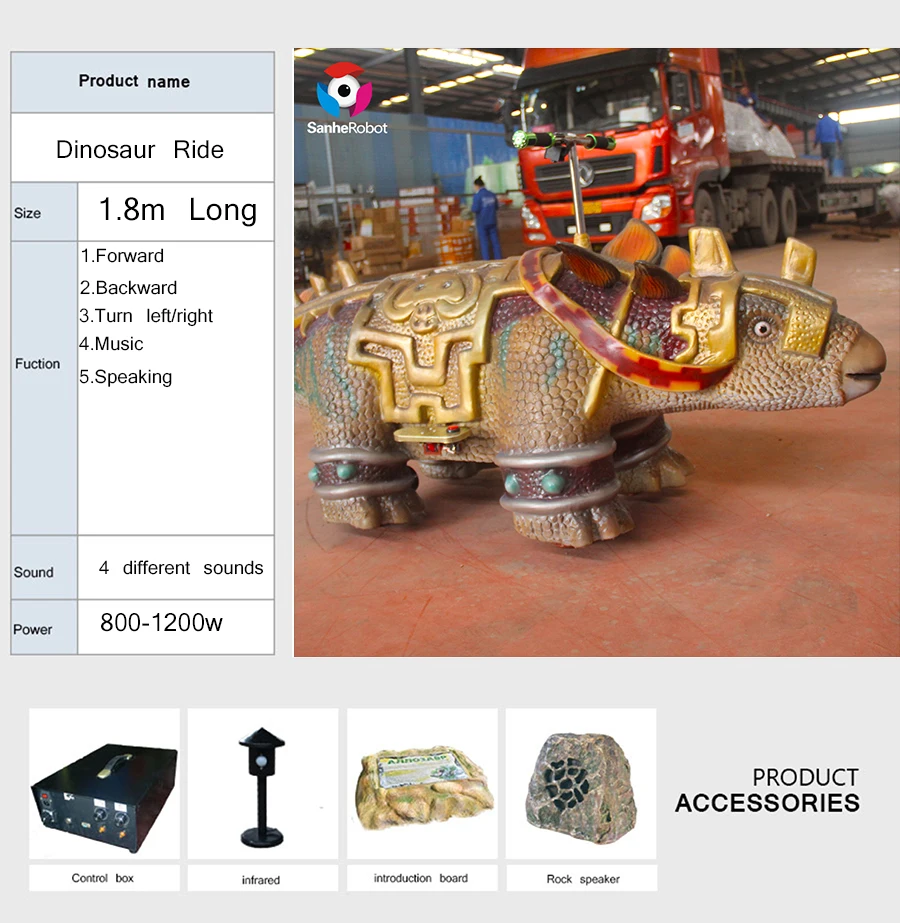Click the '1.8m Long' size value
900x923 pixels.
[x=178, y=210]
